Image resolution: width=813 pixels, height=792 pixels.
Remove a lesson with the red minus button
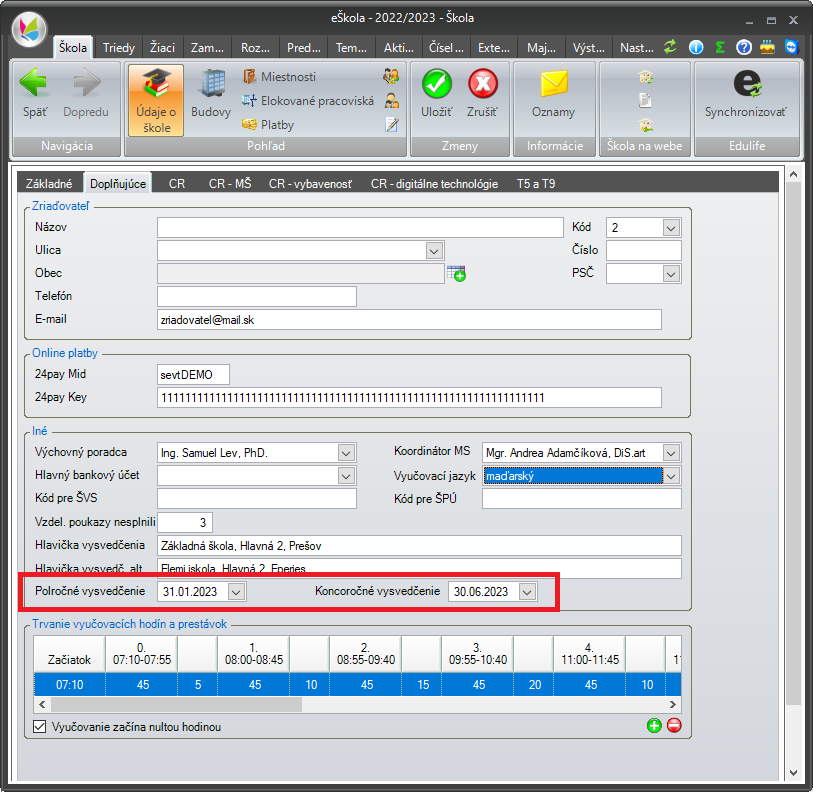point(674,726)
